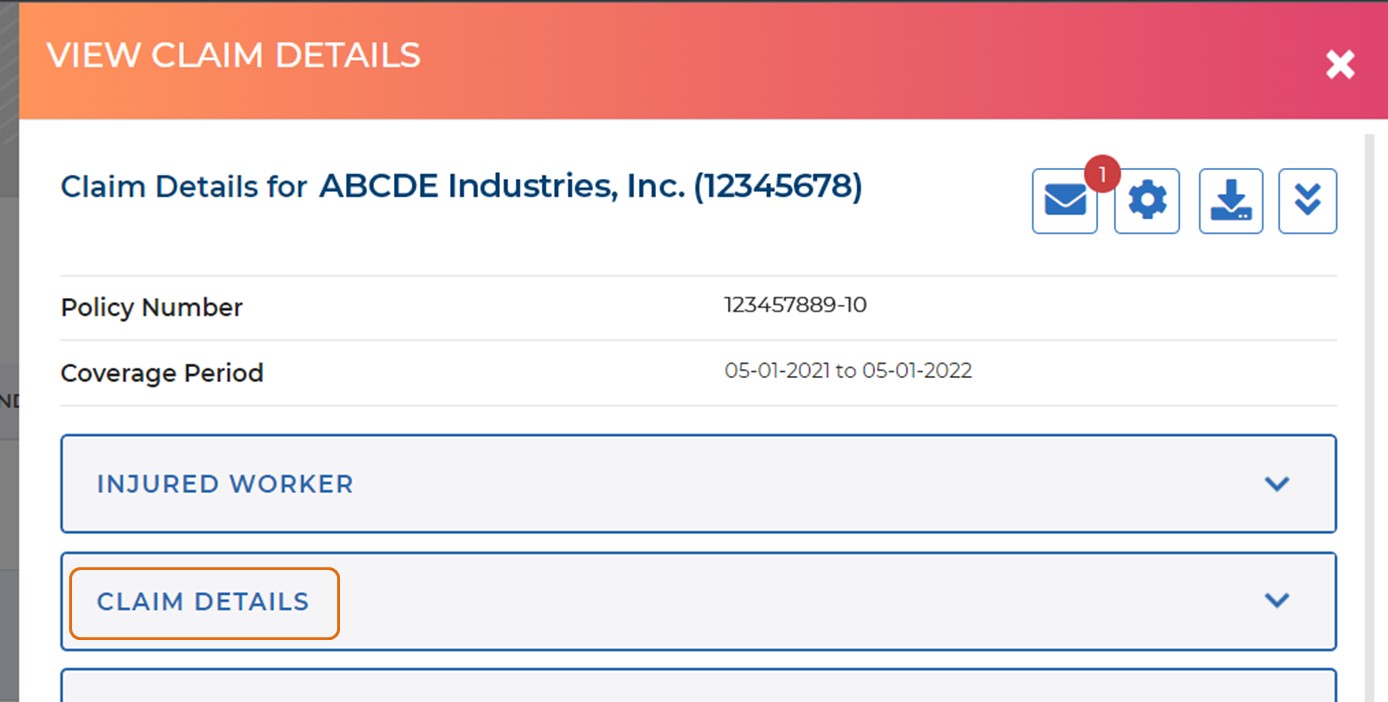Screen dimensions: 1388x702
Task: Click the VIEW CLAIM DETAILS title text
Action: click(234, 55)
